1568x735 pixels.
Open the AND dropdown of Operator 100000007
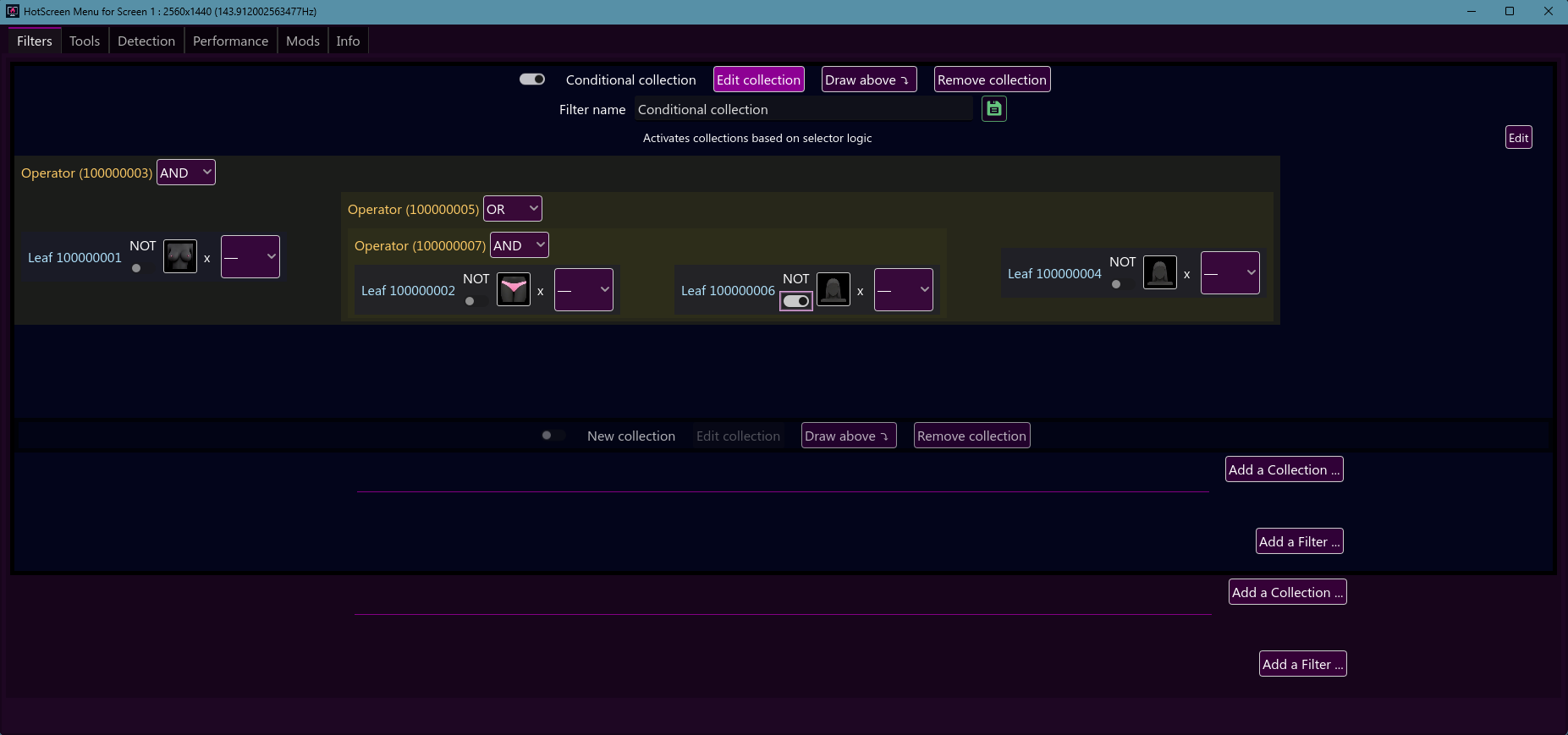(520, 245)
